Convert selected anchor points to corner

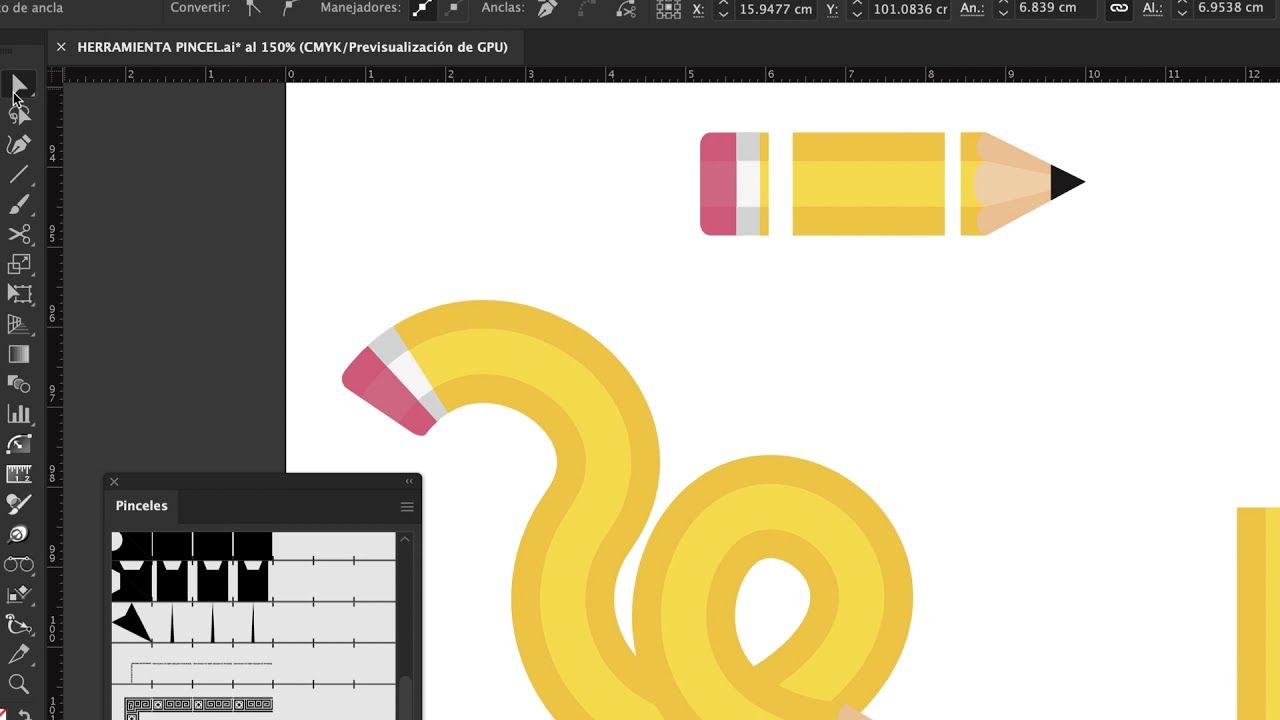click(x=254, y=8)
